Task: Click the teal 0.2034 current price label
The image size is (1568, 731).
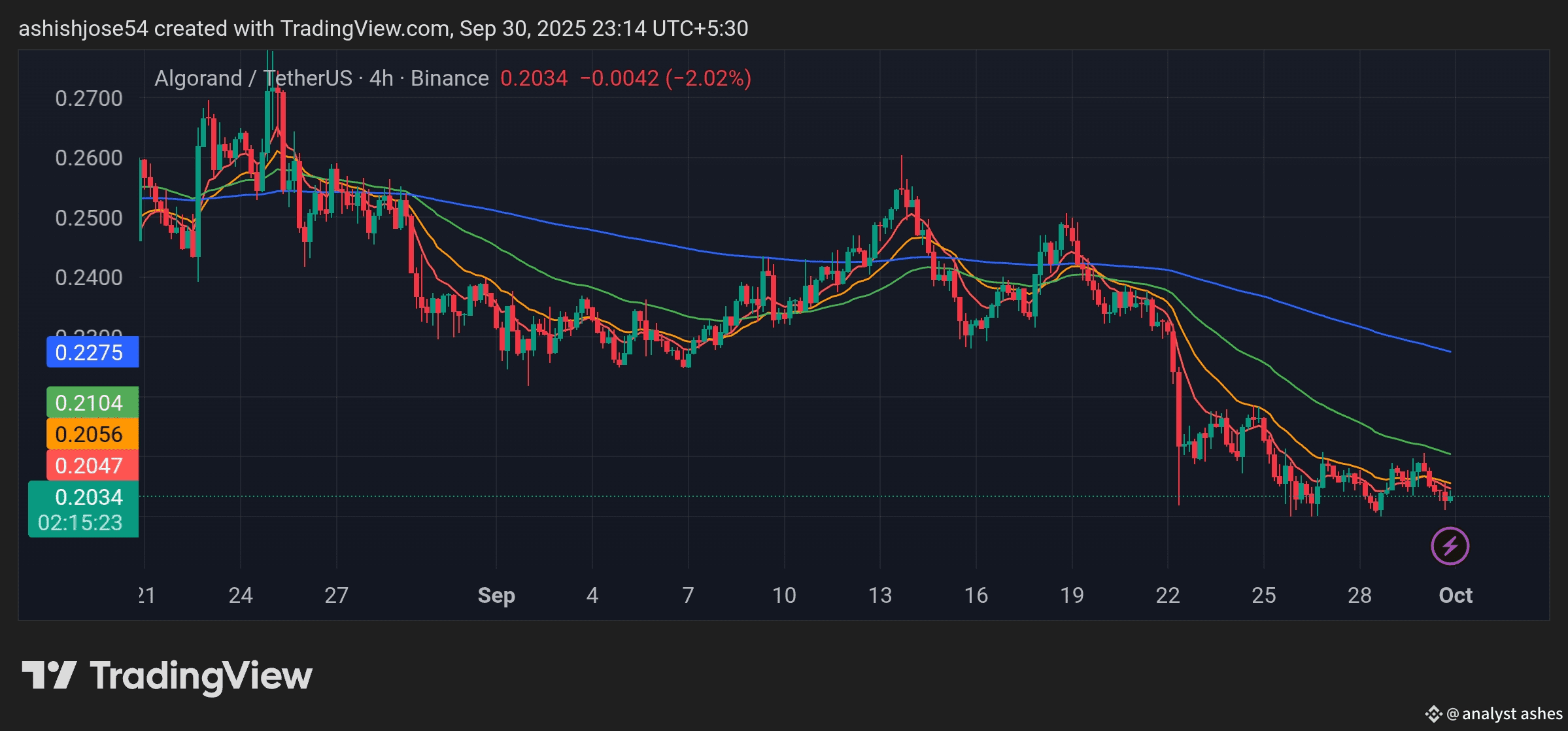Action: [88, 497]
